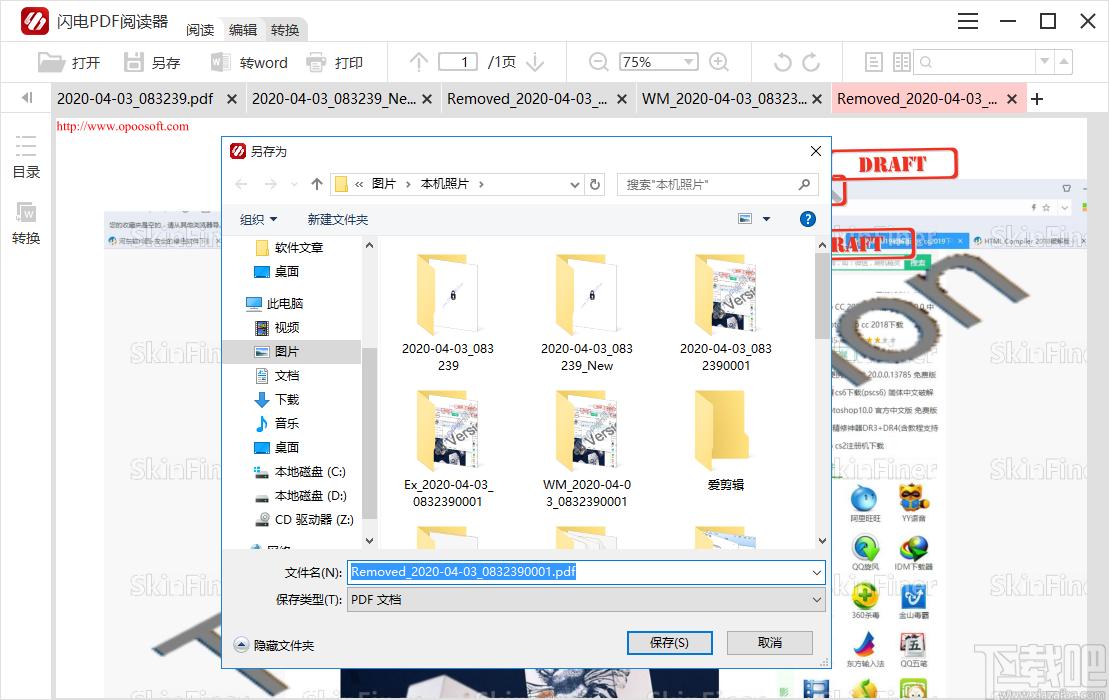Click the 搜索"本机照片" search box
Image resolution: width=1109 pixels, height=700 pixels.
point(717,184)
